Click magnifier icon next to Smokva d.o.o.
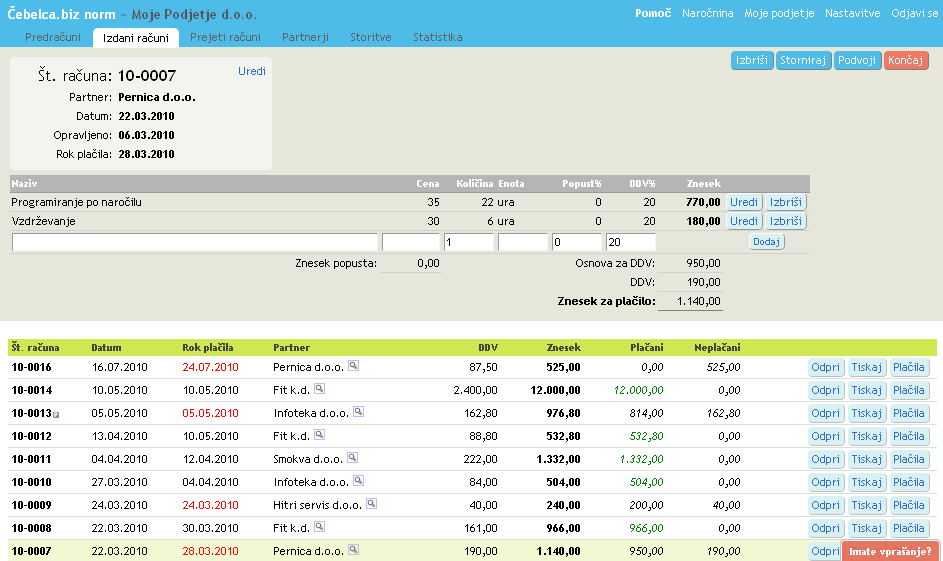Image resolution: width=943 pixels, height=561 pixels. point(353,458)
